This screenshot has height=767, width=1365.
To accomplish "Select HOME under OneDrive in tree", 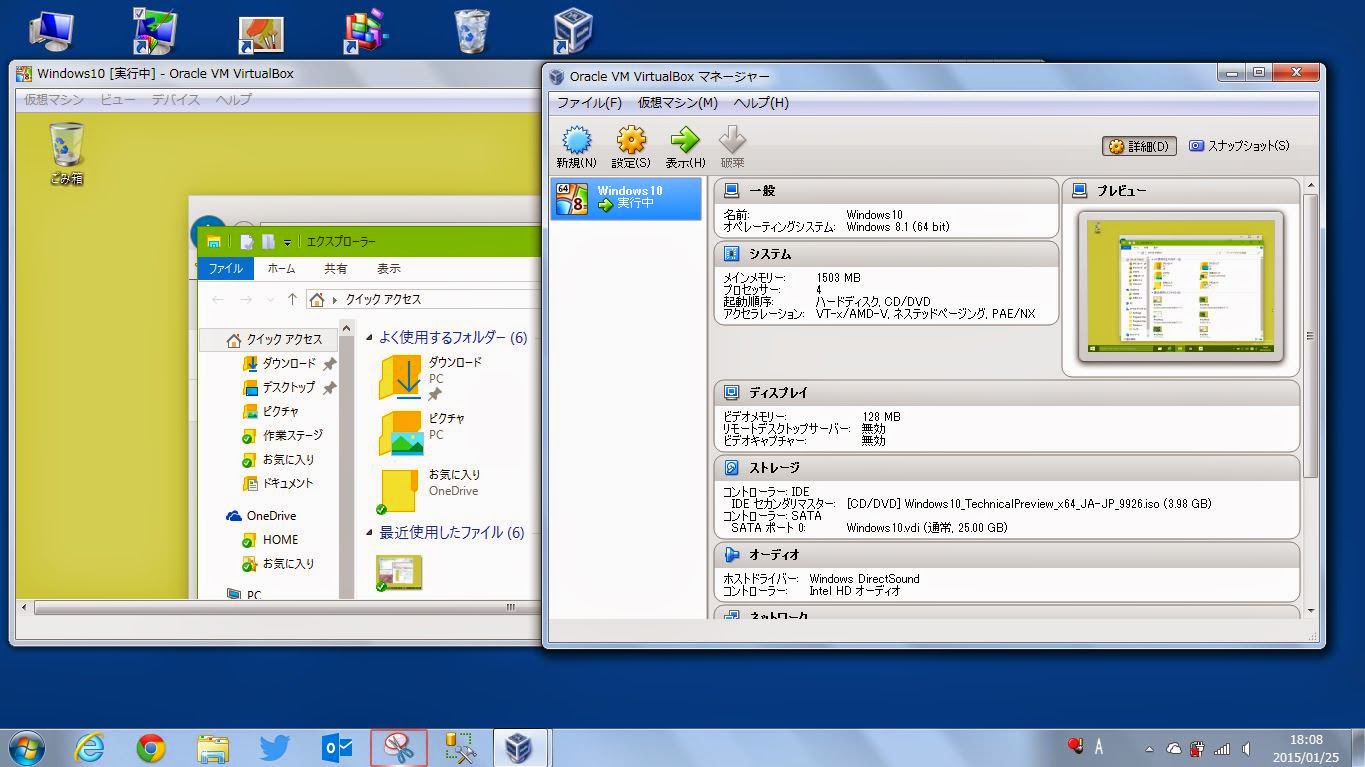I will 270,539.
